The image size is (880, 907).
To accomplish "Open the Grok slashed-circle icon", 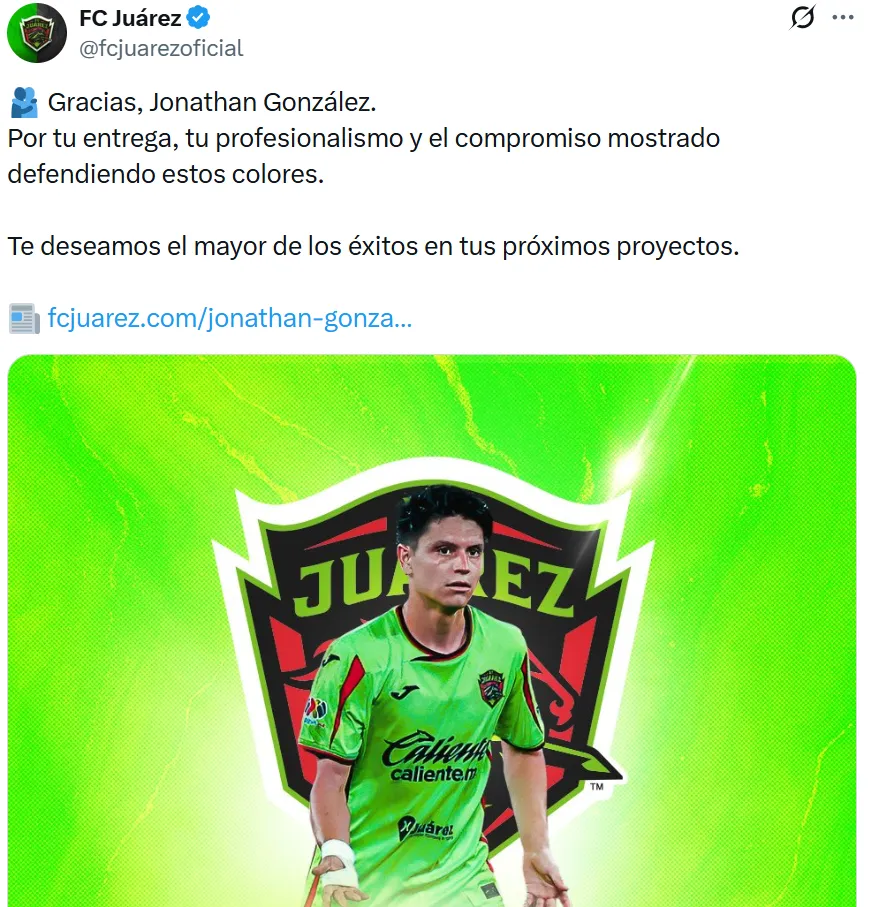I will click(802, 17).
